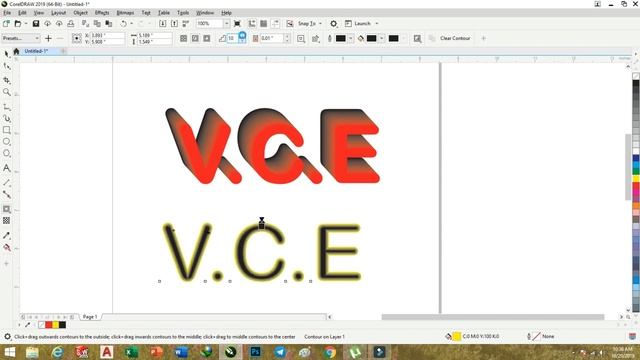Screen dimensions: 640x360
Task: Open the outline color dropdown arrow
Action: pyautogui.click(x=351, y=38)
